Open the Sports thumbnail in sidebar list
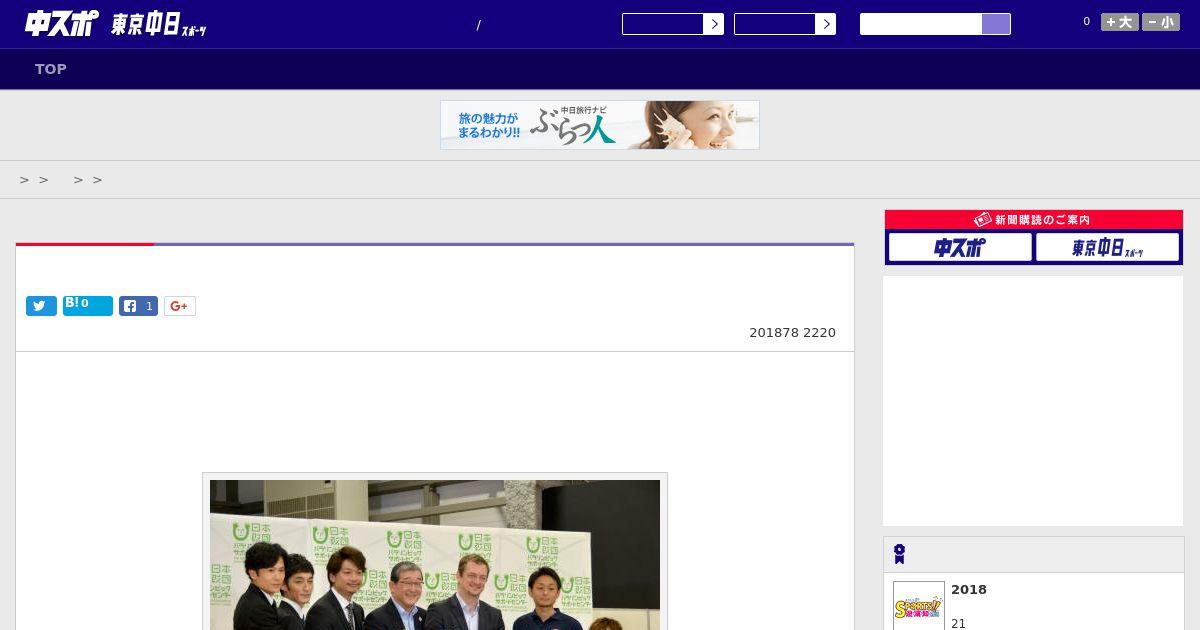Screen dimensions: 1200x630 pos(919,606)
